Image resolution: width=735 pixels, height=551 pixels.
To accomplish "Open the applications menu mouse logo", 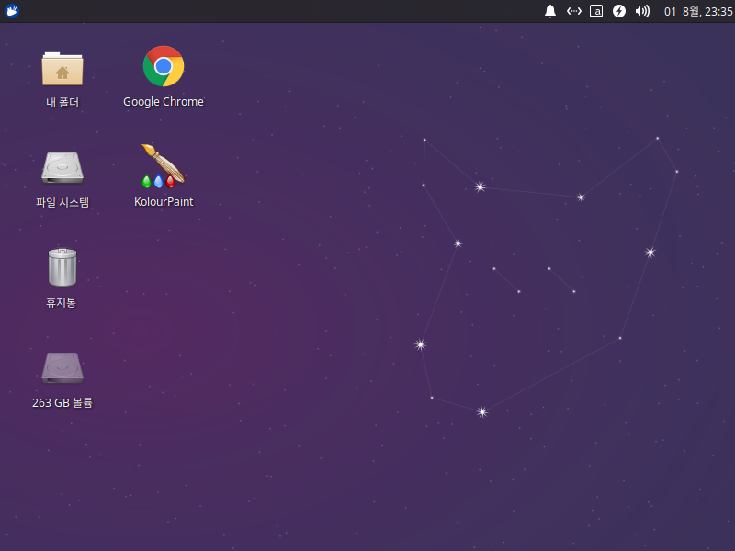I will tap(12, 11).
